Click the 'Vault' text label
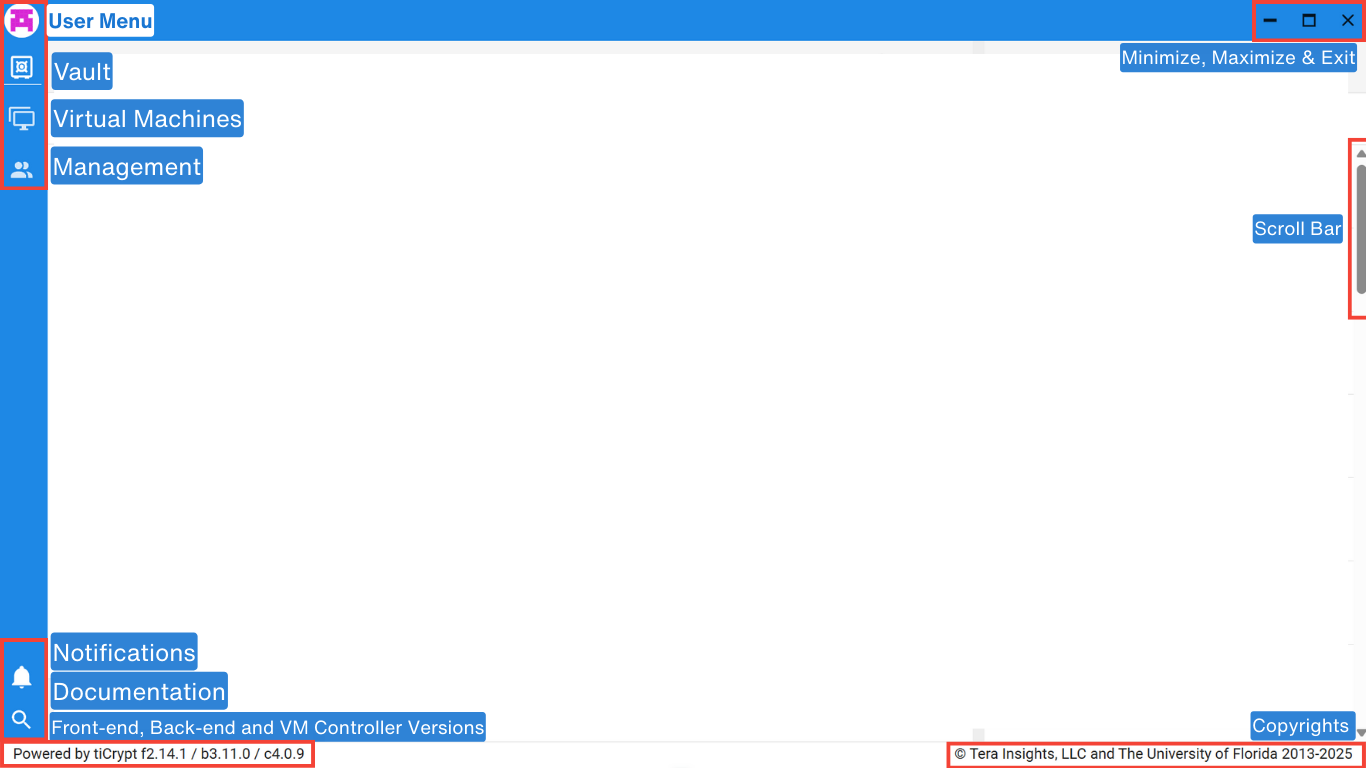1366x768 pixels. [82, 72]
